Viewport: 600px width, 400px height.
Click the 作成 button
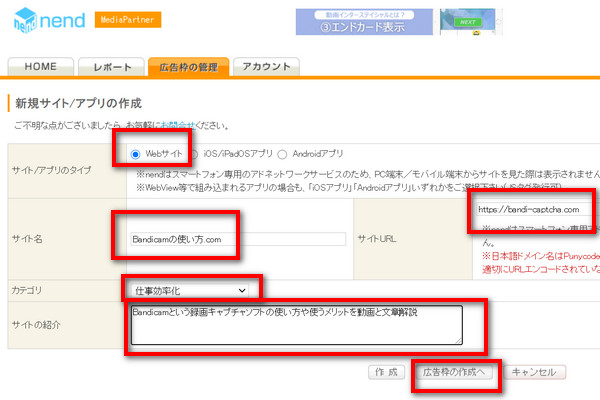coord(386,372)
